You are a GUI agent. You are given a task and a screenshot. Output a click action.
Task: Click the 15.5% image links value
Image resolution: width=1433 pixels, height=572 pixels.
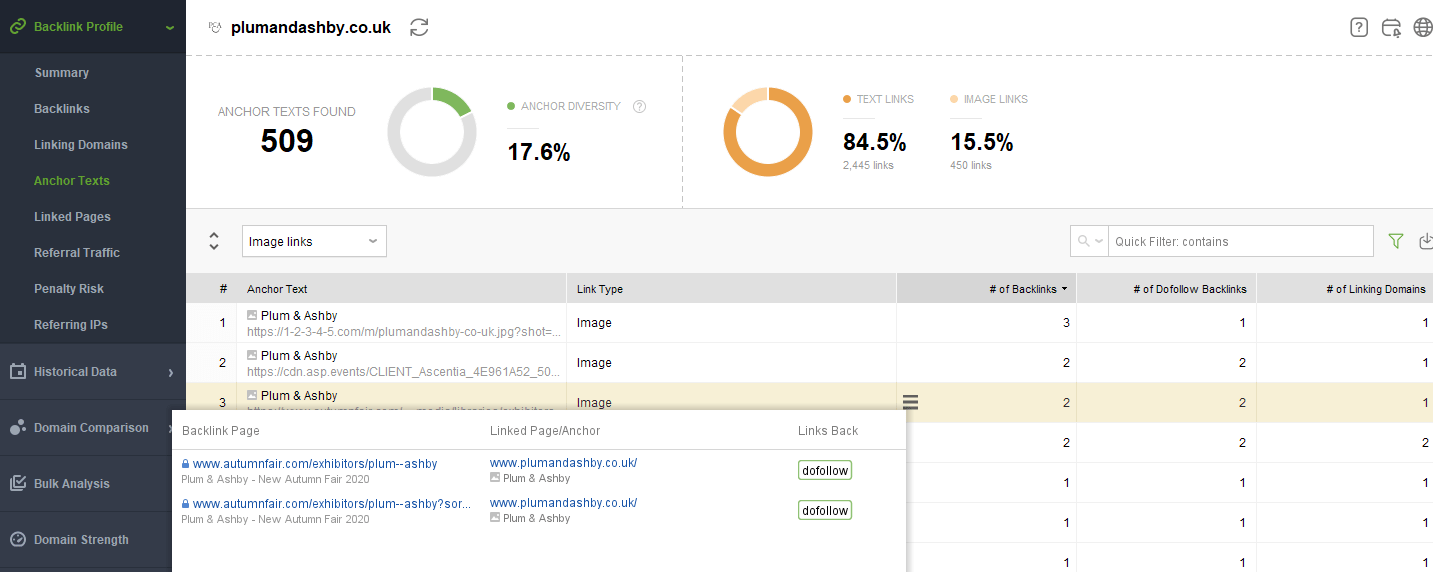pos(981,142)
